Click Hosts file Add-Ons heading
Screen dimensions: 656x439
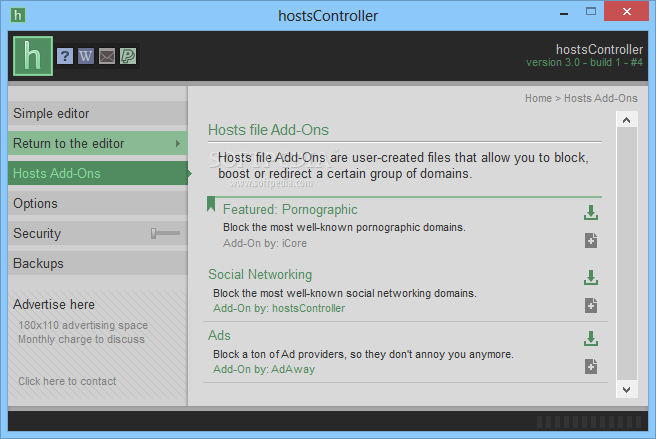pyautogui.click(x=269, y=130)
